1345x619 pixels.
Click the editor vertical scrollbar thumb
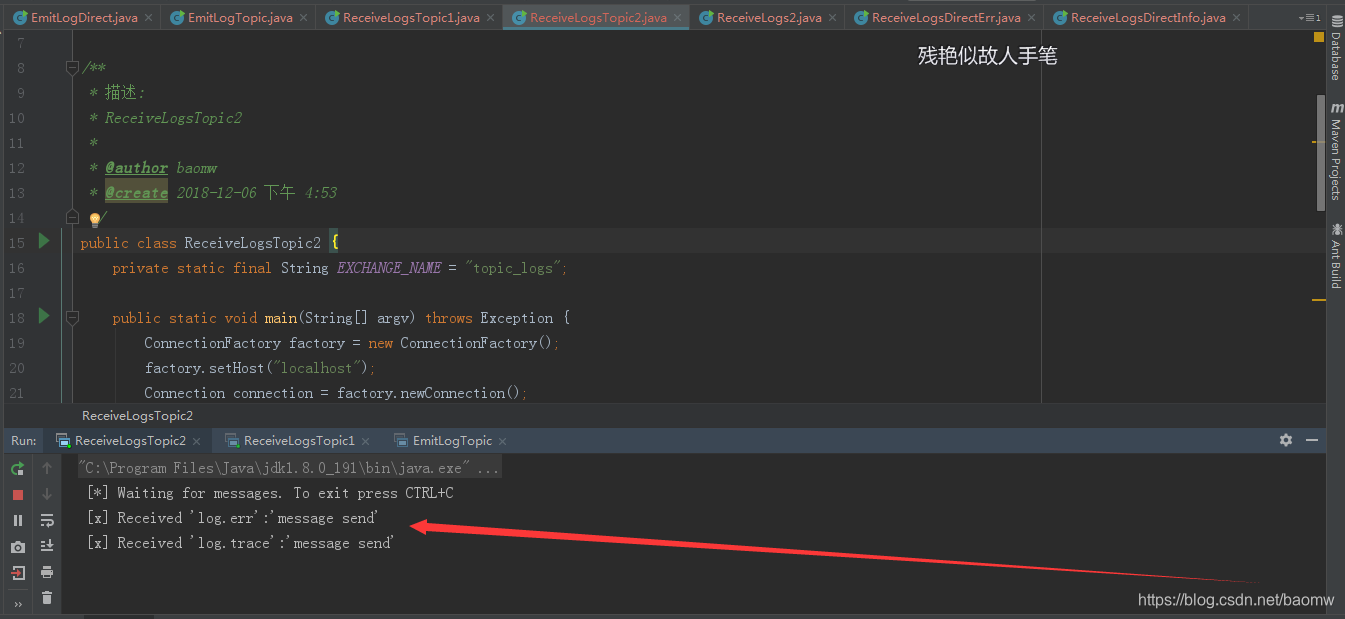tap(1320, 153)
